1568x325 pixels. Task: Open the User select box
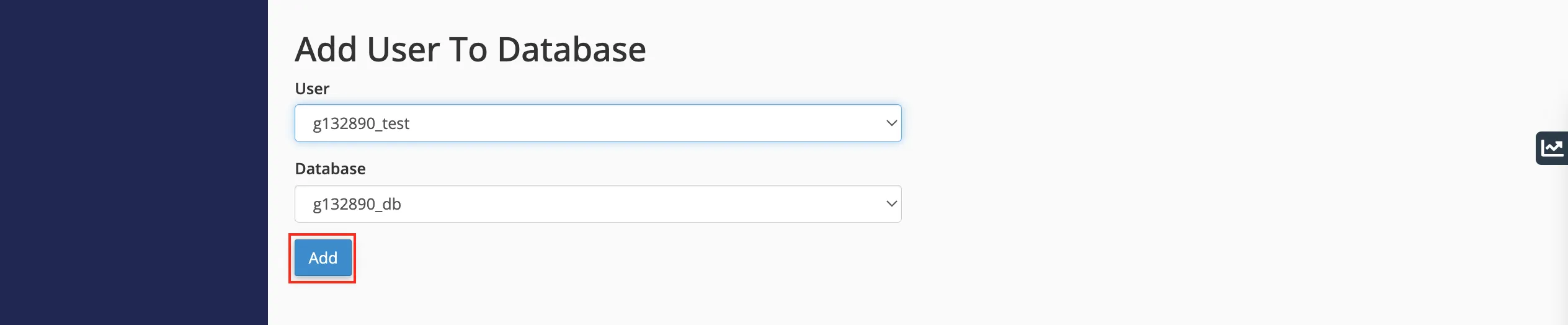pyautogui.click(x=598, y=123)
